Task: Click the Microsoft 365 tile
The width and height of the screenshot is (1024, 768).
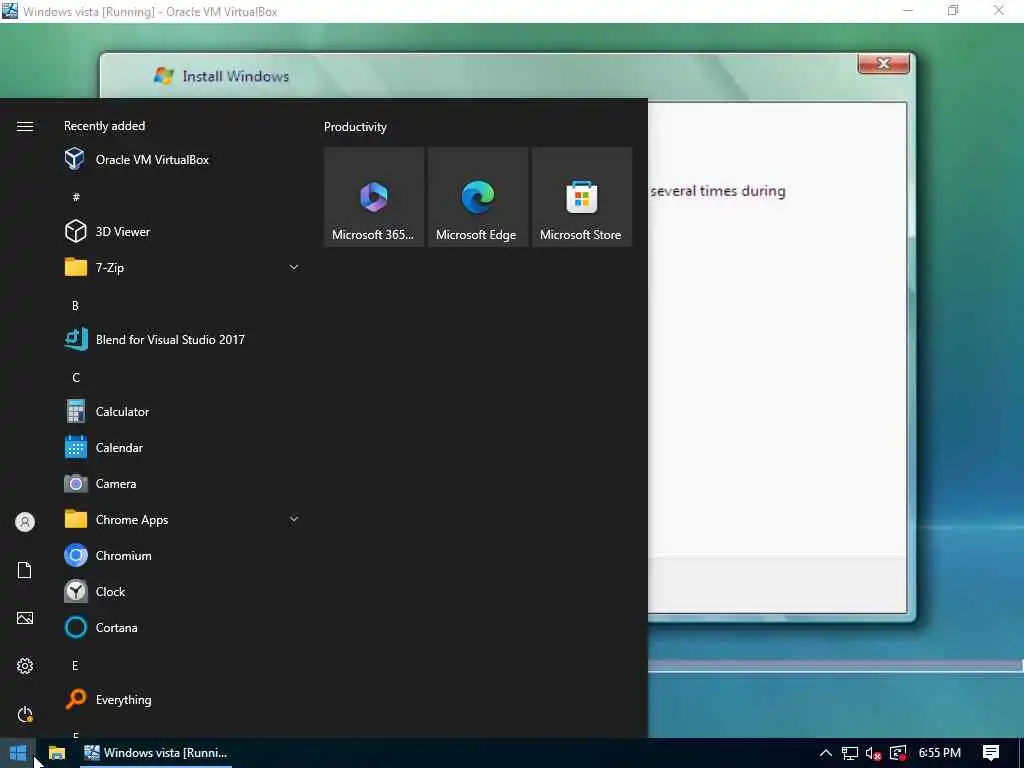Action: 374,197
